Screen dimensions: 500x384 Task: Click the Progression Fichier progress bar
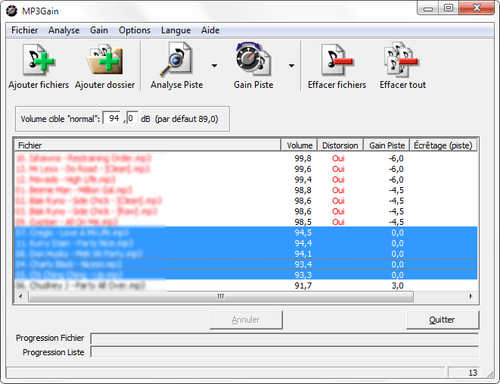click(x=285, y=338)
